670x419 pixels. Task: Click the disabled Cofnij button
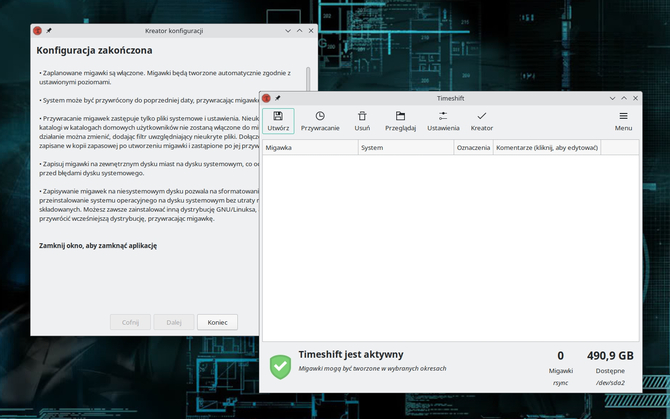pyautogui.click(x=130, y=322)
